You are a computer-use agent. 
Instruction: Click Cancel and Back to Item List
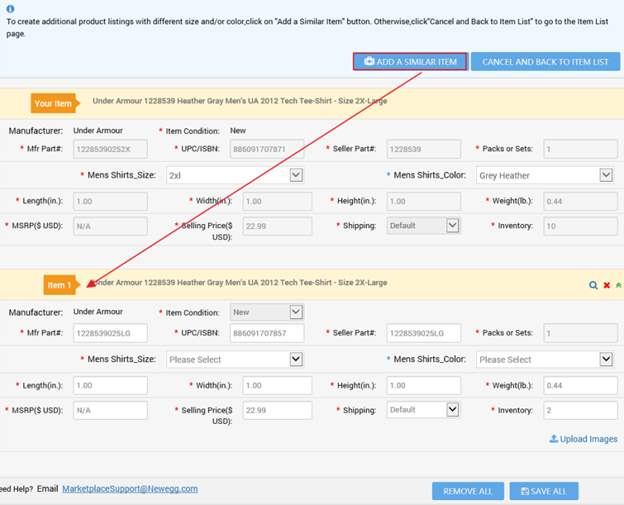tap(545, 62)
